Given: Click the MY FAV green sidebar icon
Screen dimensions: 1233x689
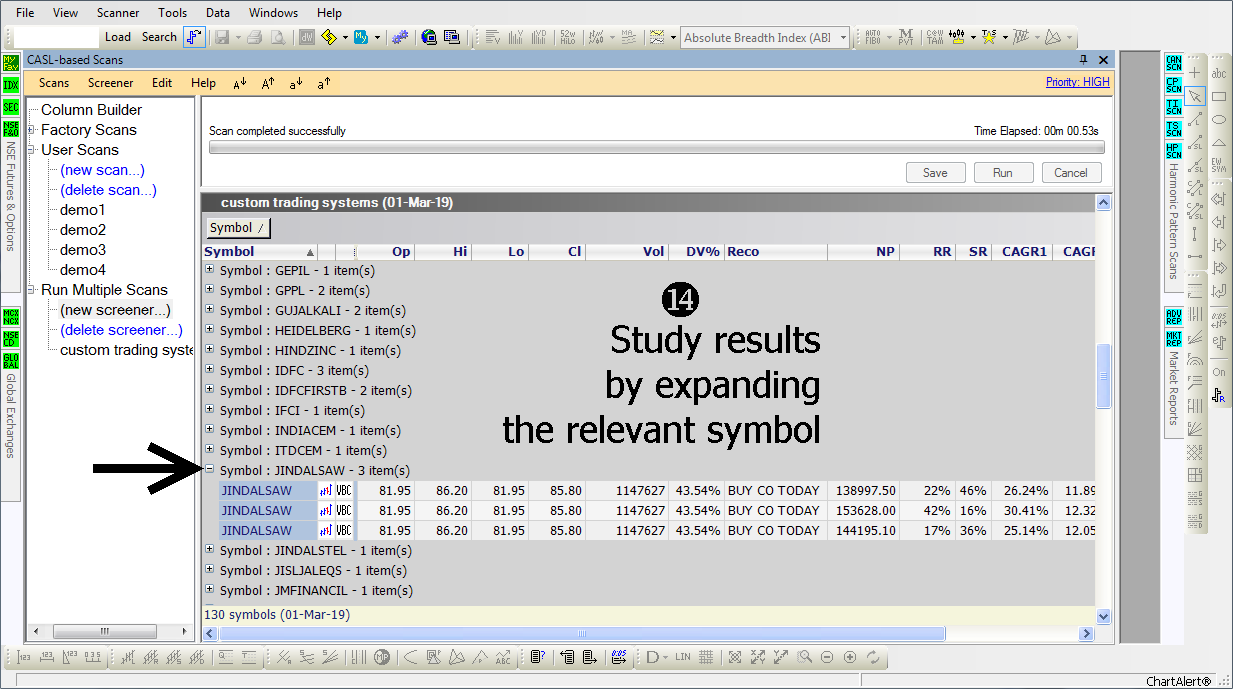Looking at the screenshot, I should tap(11, 65).
